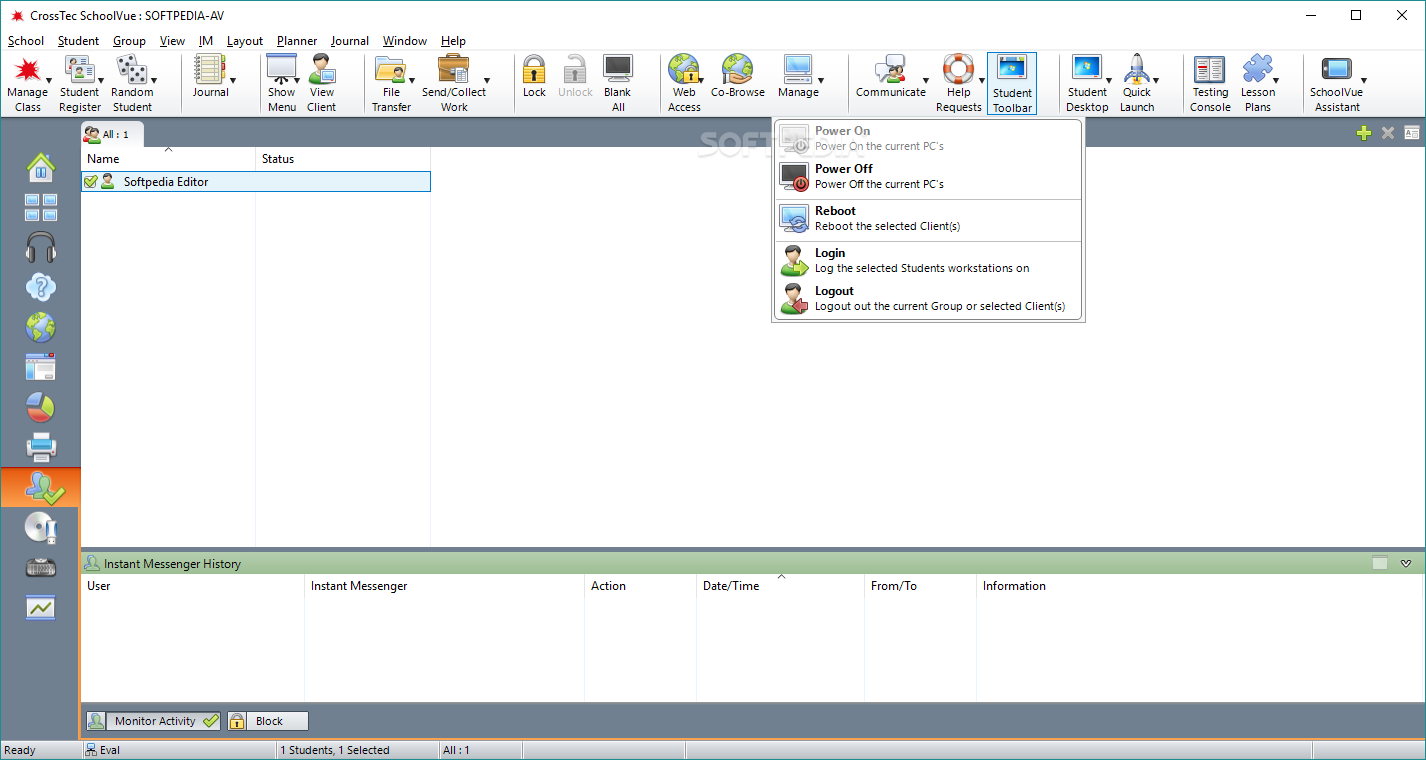Click the Information column header
The width and height of the screenshot is (1426, 760).
tap(1199, 586)
